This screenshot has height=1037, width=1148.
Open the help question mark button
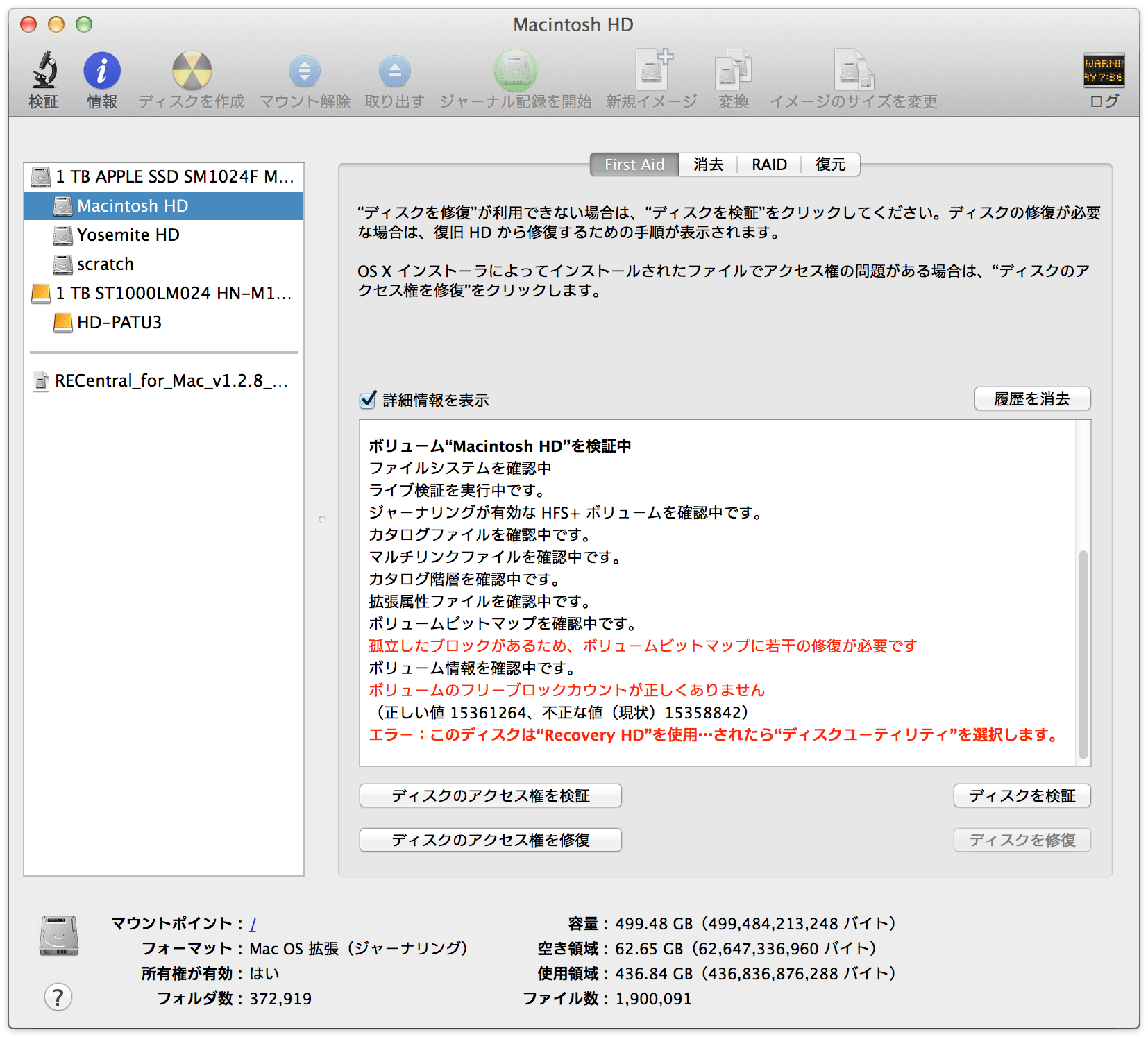coord(58,997)
